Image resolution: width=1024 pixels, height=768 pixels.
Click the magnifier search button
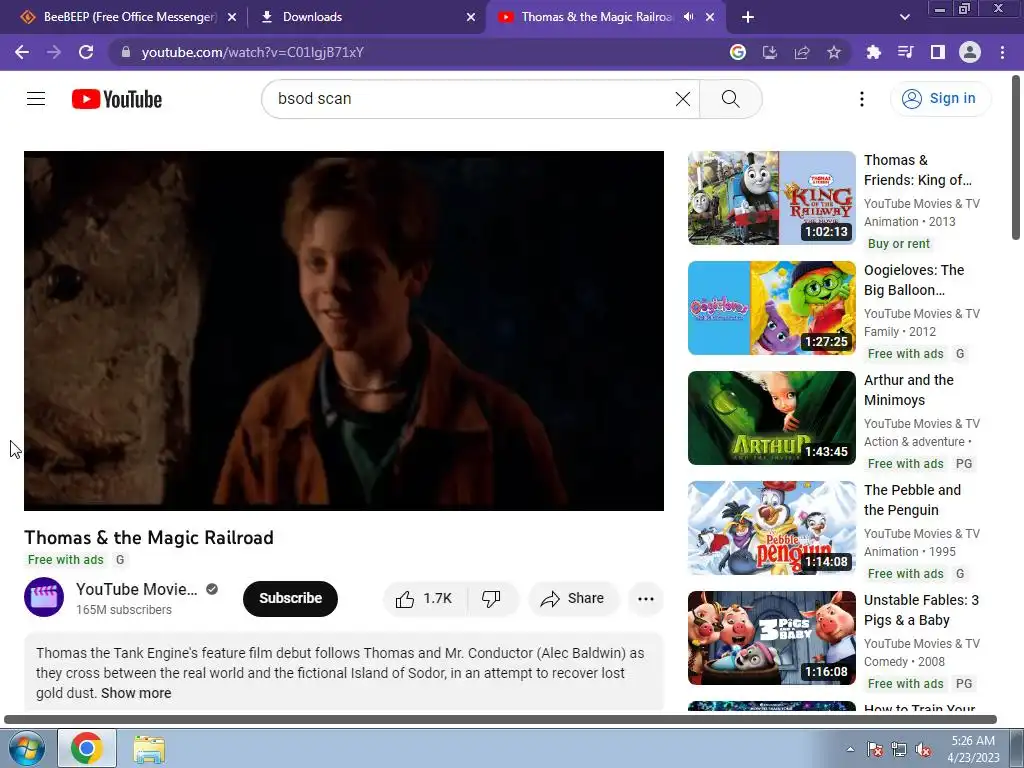730,99
